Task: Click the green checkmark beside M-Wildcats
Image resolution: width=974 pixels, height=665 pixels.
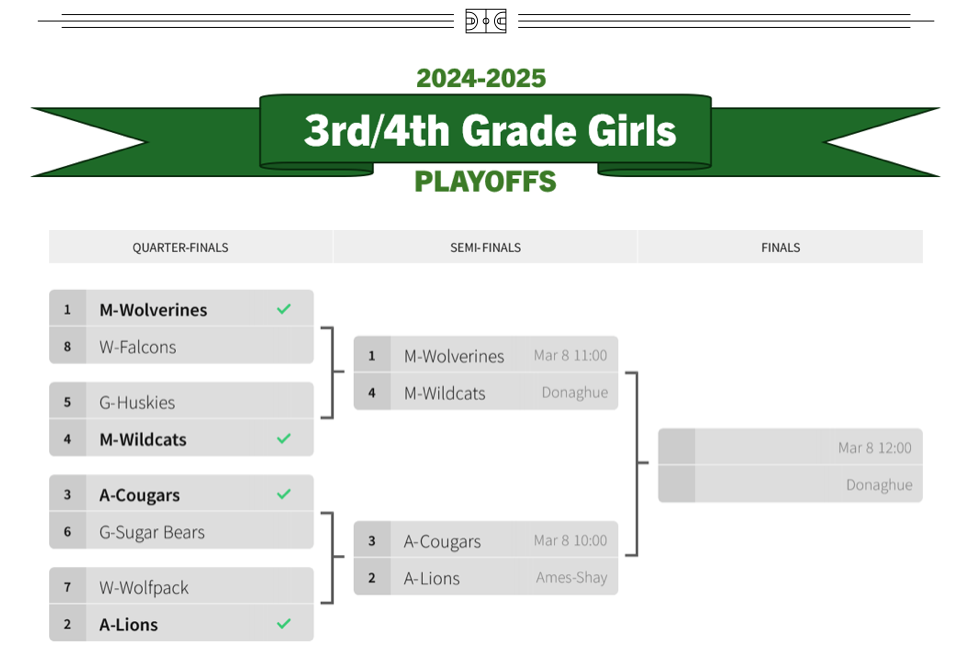Action: click(x=284, y=438)
